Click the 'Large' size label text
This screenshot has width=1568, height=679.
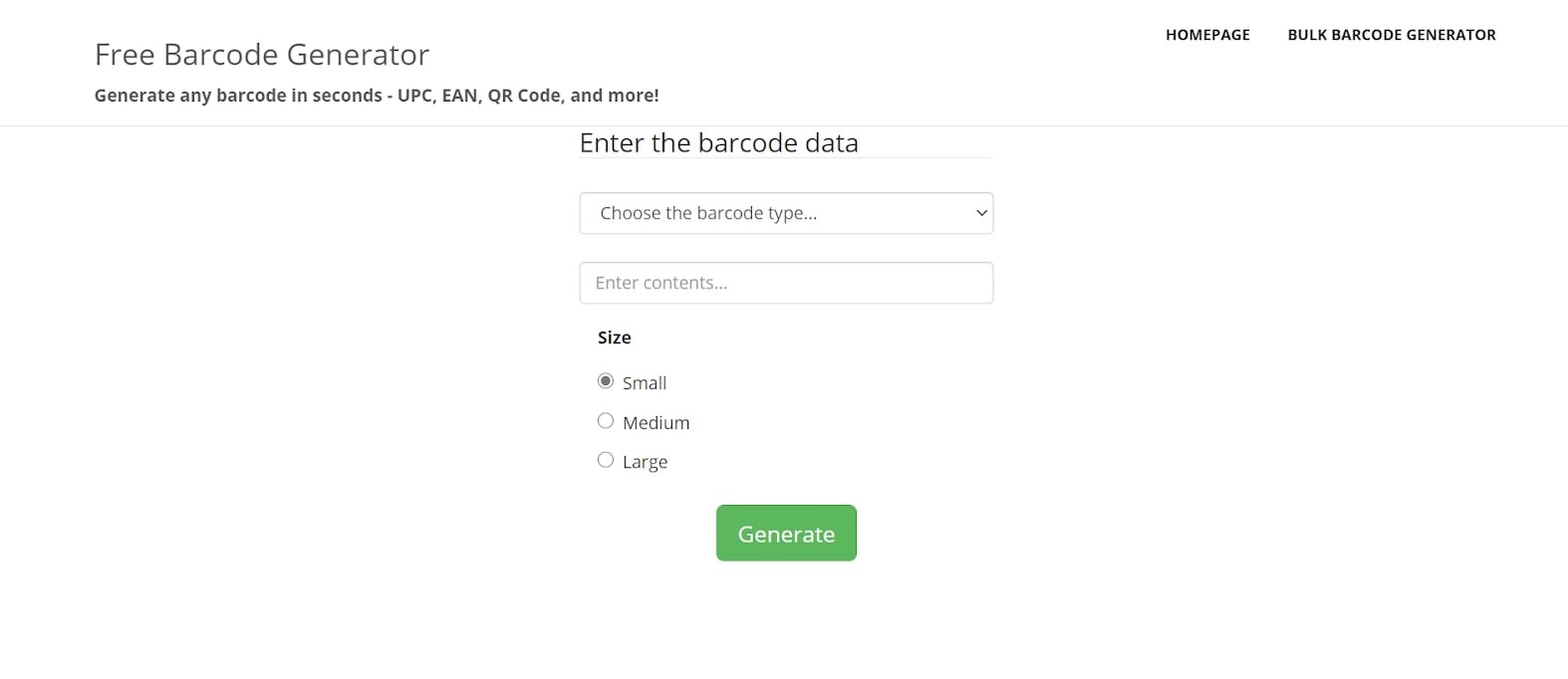point(645,462)
